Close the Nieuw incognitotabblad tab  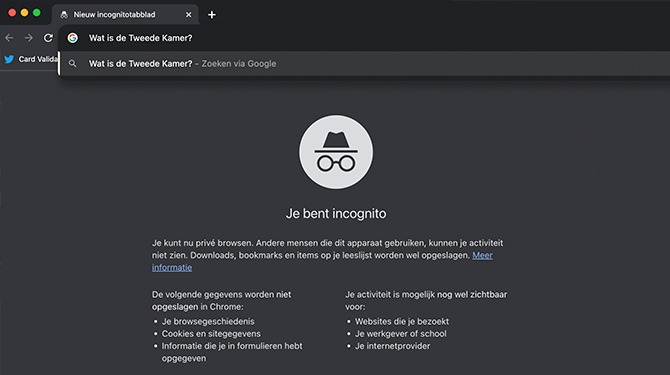click(x=188, y=15)
